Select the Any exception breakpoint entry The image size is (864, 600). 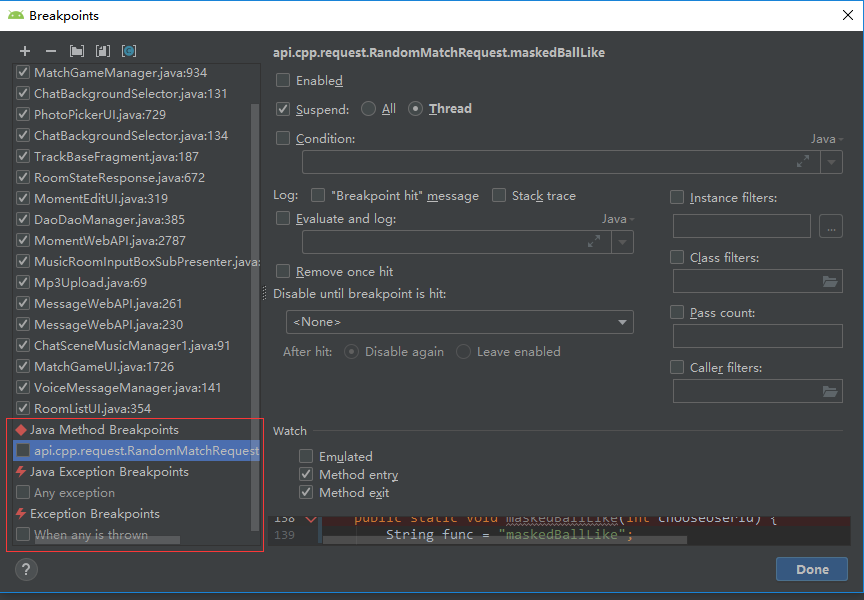point(72,492)
